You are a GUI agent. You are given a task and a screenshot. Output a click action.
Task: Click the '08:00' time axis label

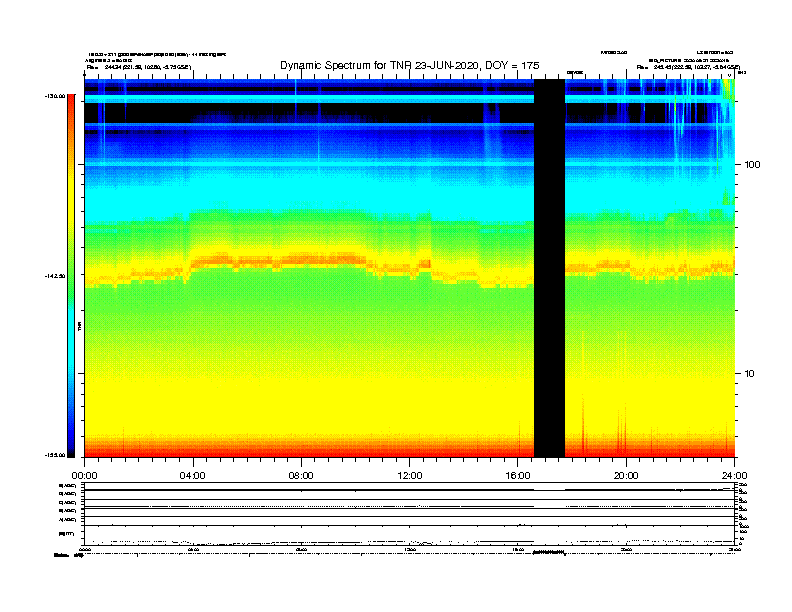301,476
